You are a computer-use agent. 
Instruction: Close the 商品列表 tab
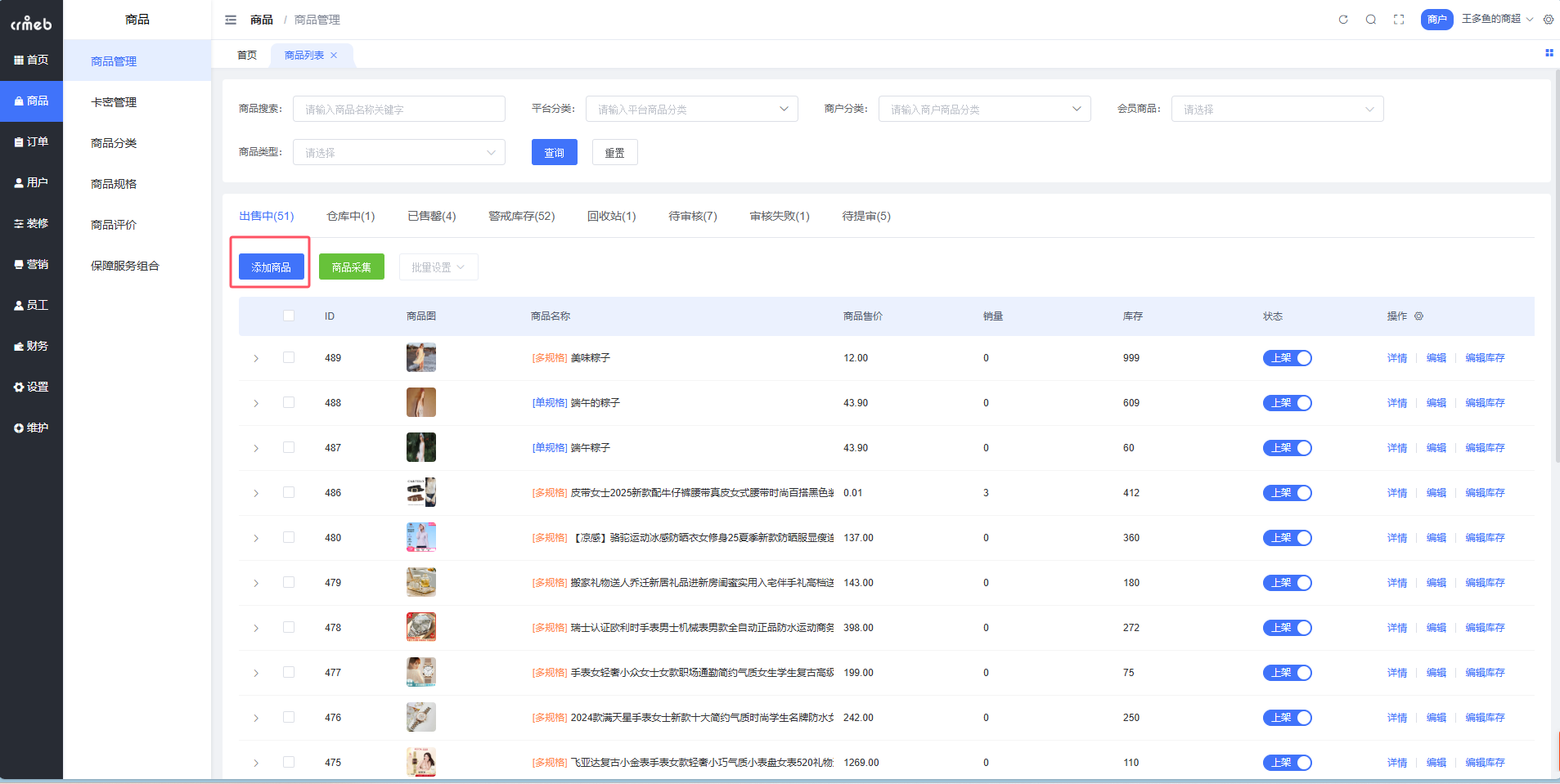click(334, 56)
